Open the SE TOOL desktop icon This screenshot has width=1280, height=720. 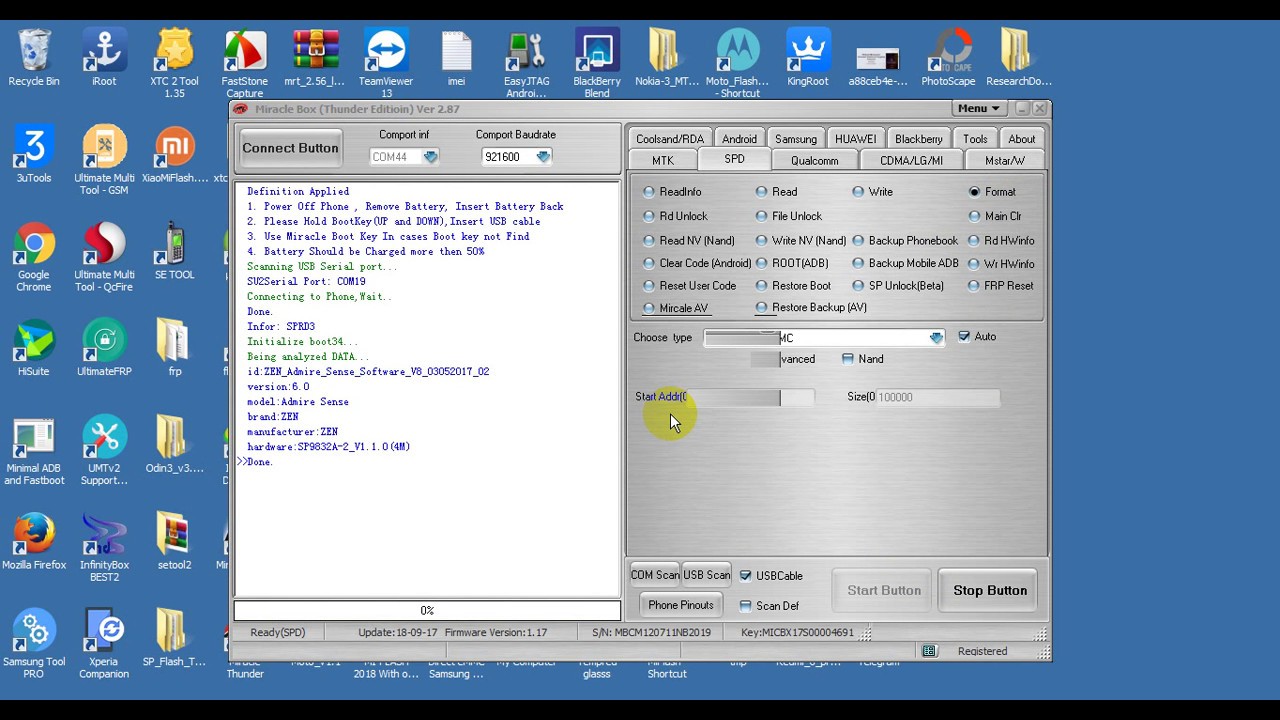point(174,250)
